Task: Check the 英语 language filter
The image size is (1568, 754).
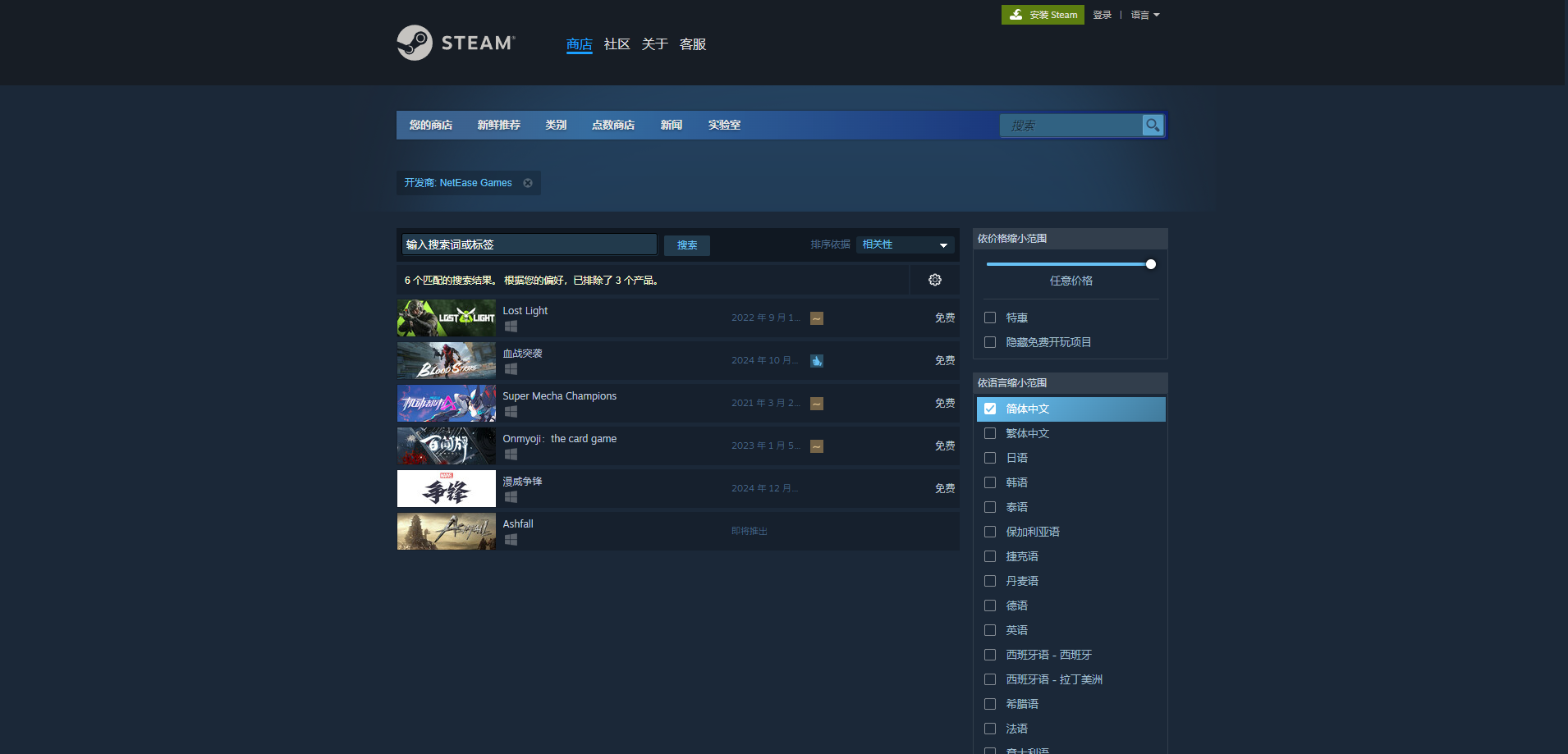Action: click(990, 630)
